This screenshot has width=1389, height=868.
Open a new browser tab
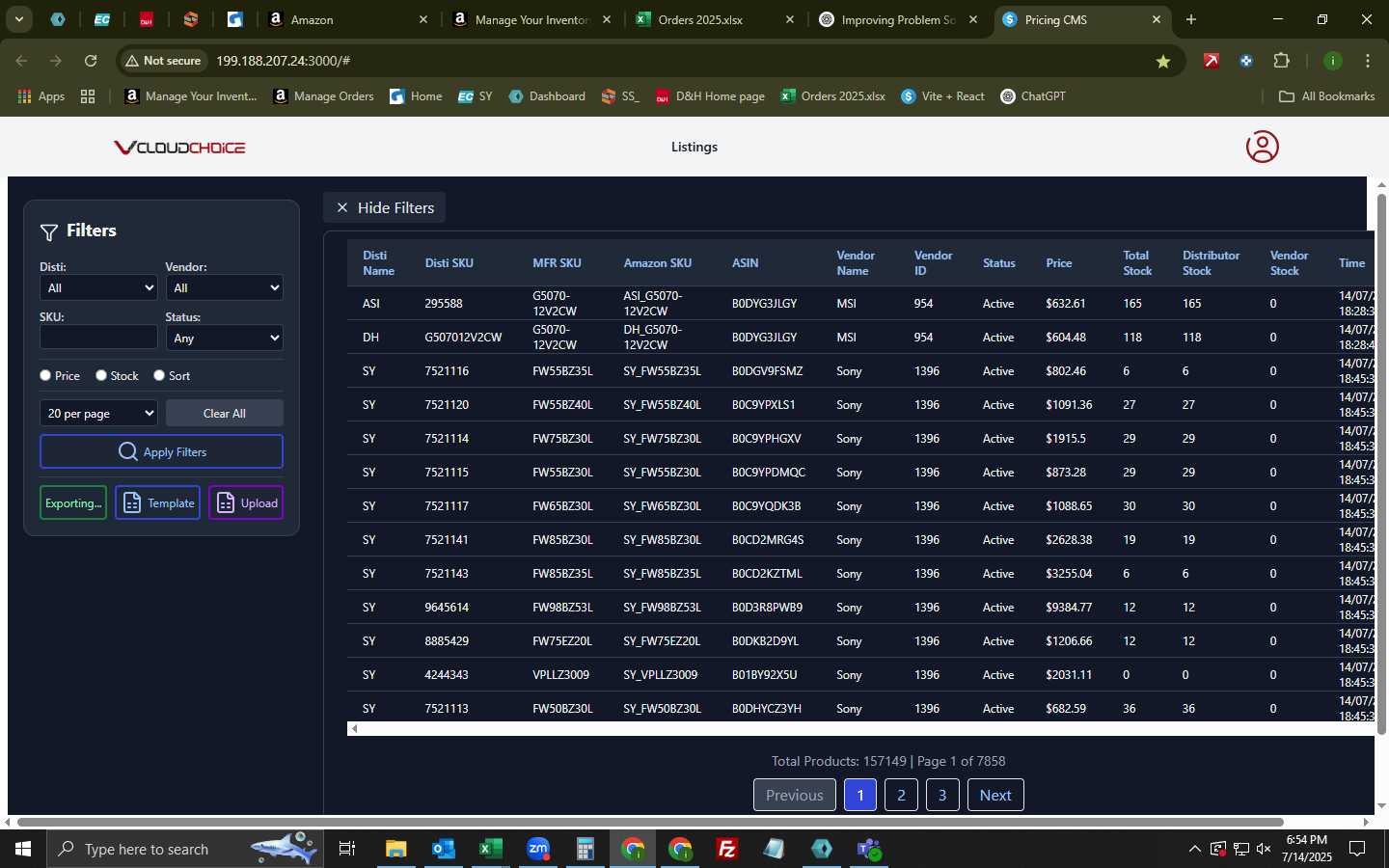click(1191, 19)
